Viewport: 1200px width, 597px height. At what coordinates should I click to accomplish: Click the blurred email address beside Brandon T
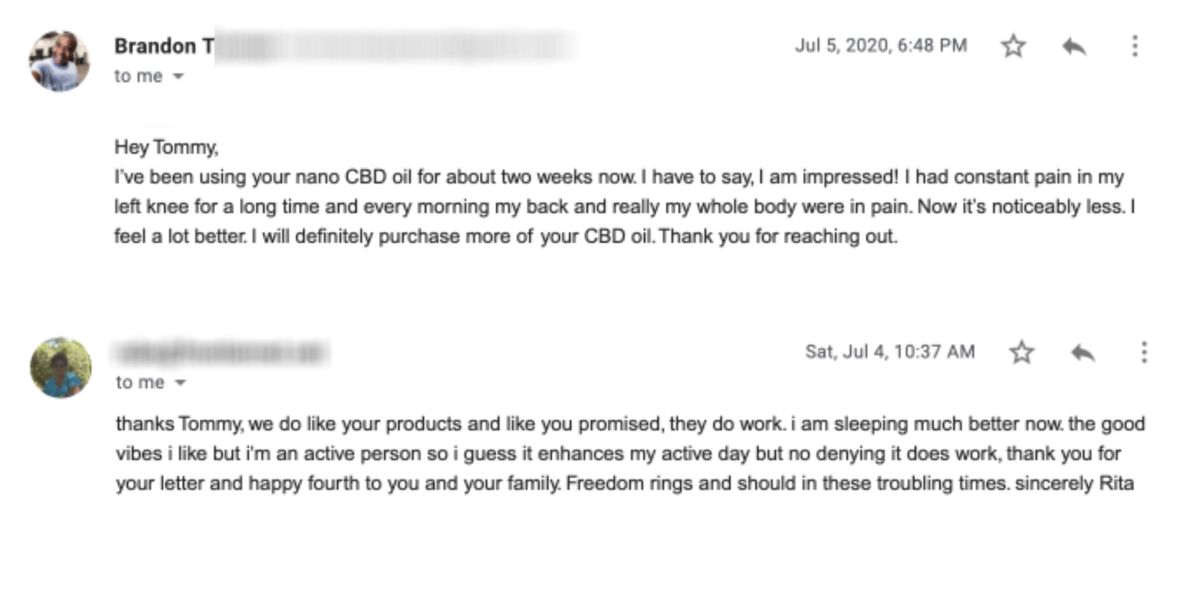click(395, 46)
